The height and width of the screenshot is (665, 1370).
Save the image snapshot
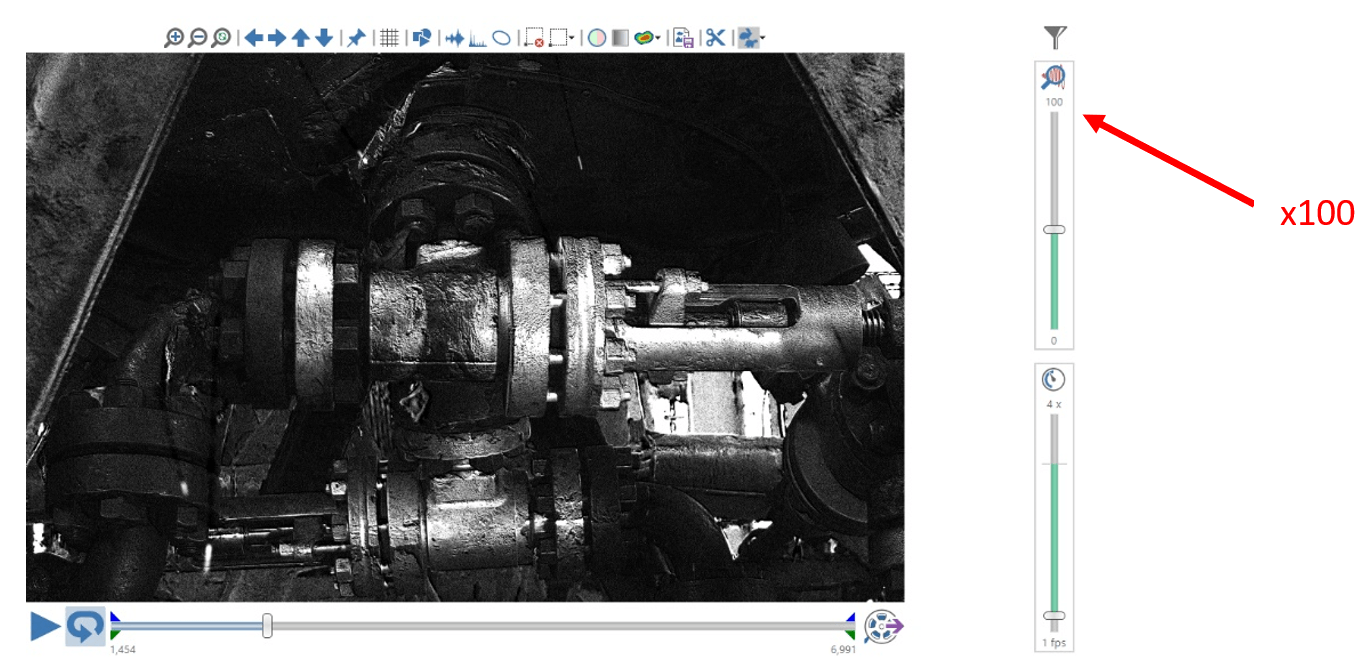684,38
